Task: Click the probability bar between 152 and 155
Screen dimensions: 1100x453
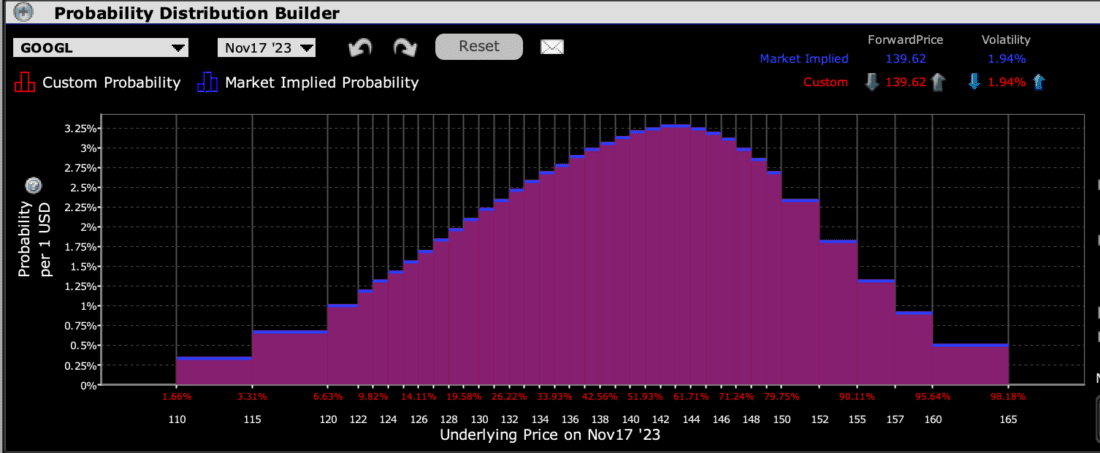Action: pos(838,313)
